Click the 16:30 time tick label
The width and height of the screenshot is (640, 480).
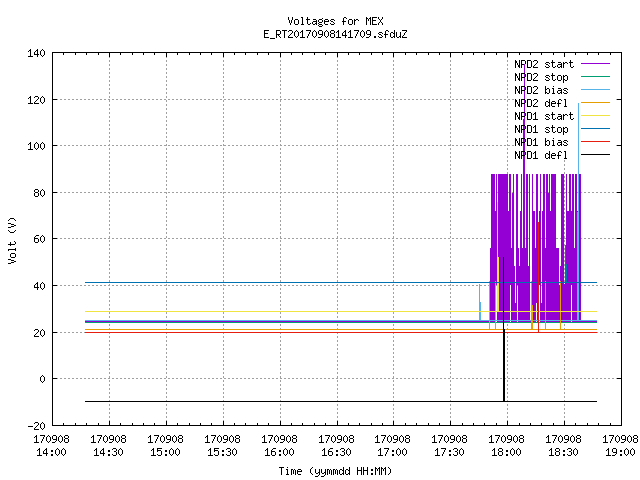(336, 453)
